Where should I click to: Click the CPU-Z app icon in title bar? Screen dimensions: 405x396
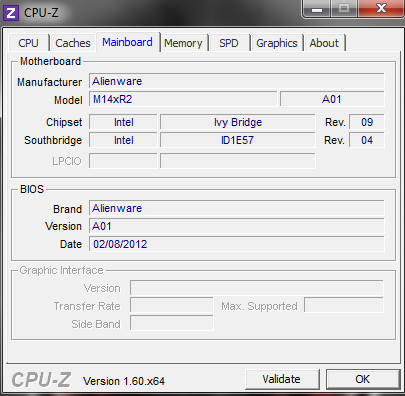pos(11,13)
